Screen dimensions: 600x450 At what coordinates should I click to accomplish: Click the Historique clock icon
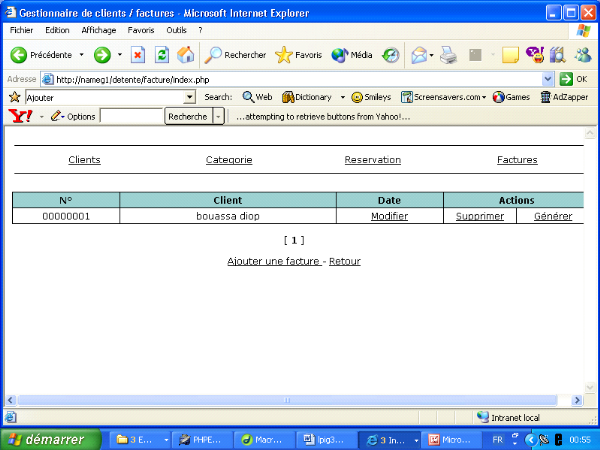pos(391,54)
